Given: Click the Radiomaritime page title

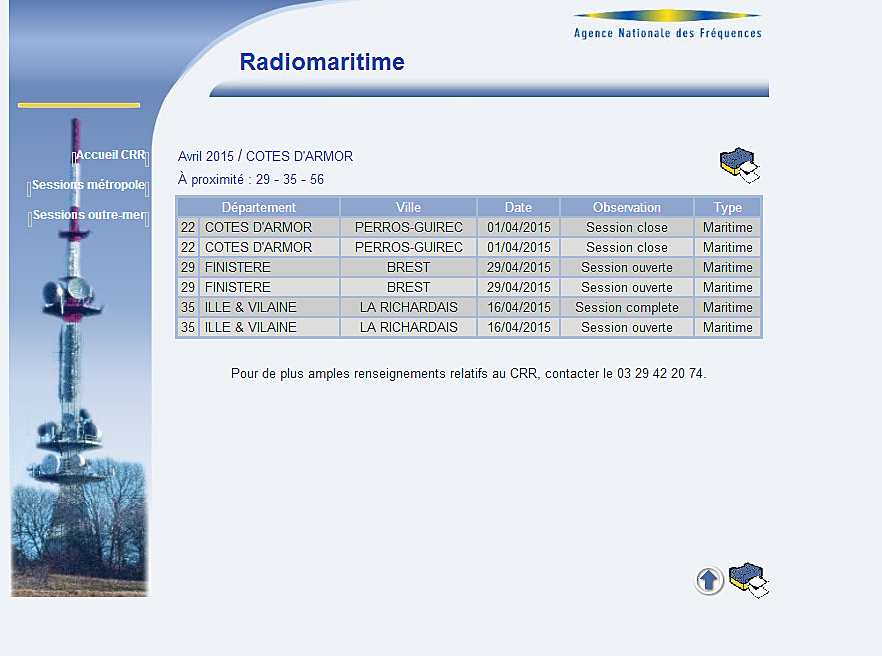Looking at the screenshot, I should (x=322, y=62).
